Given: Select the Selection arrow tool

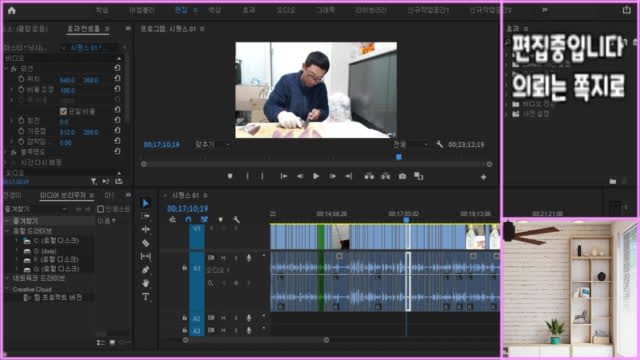Looking at the screenshot, I should tap(146, 203).
